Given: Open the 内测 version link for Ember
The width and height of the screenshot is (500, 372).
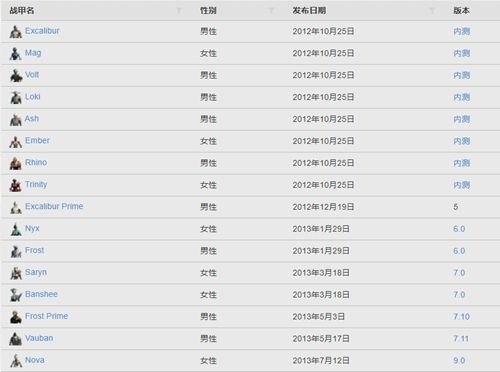Looking at the screenshot, I should coord(462,141).
